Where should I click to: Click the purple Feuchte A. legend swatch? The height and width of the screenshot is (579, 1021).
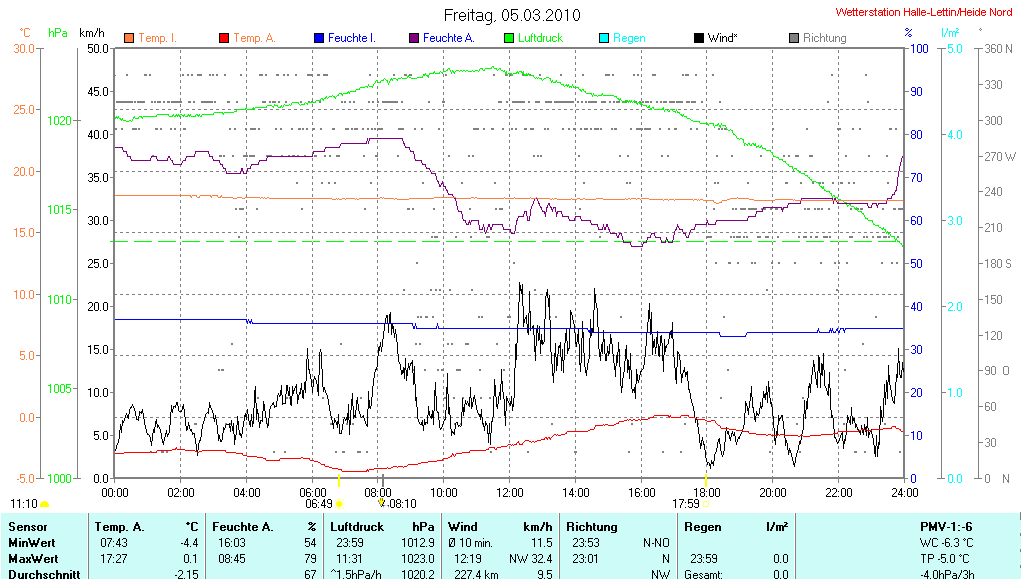(x=413, y=38)
